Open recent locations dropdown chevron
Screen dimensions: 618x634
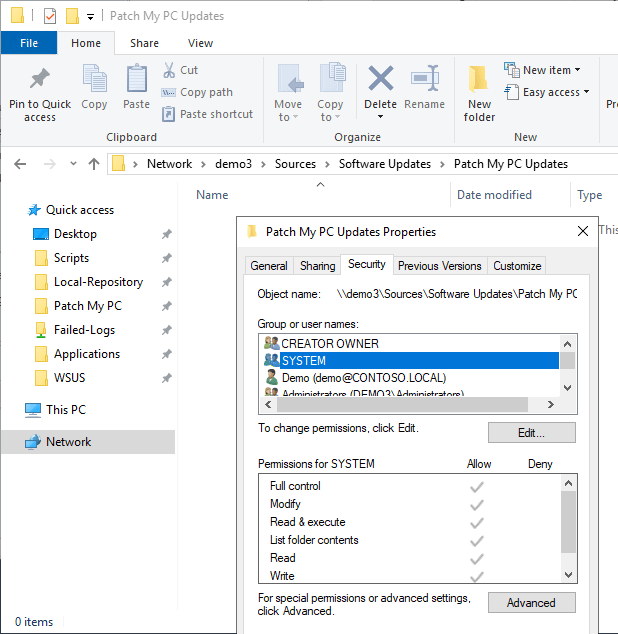click(x=73, y=164)
